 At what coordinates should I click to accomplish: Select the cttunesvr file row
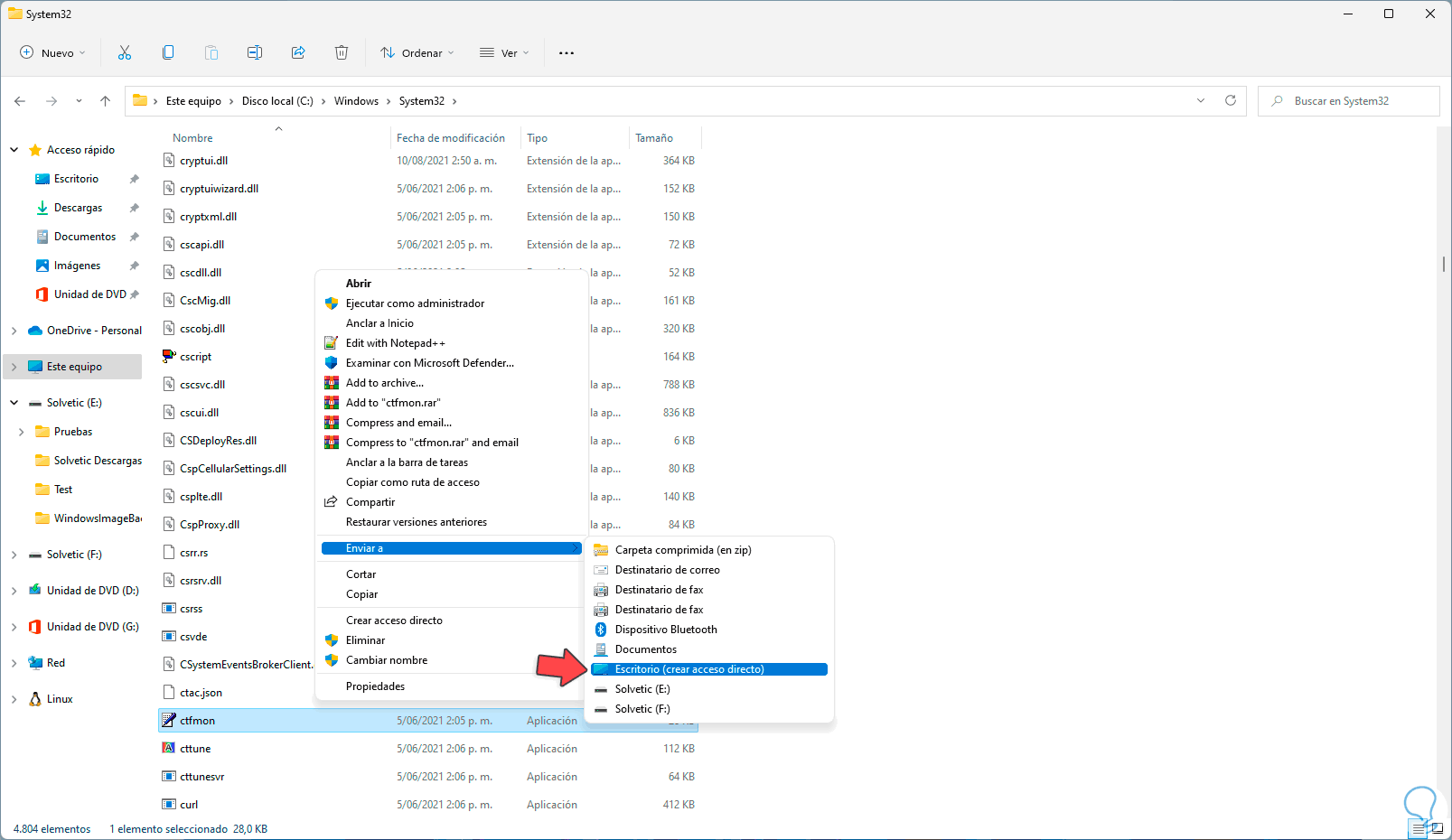(x=428, y=777)
